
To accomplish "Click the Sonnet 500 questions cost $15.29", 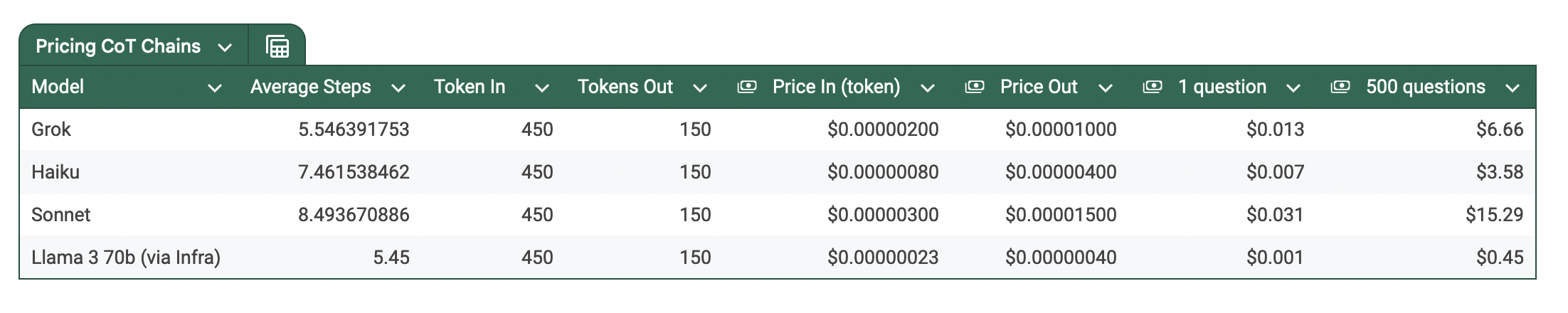I will (x=1494, y=215).
